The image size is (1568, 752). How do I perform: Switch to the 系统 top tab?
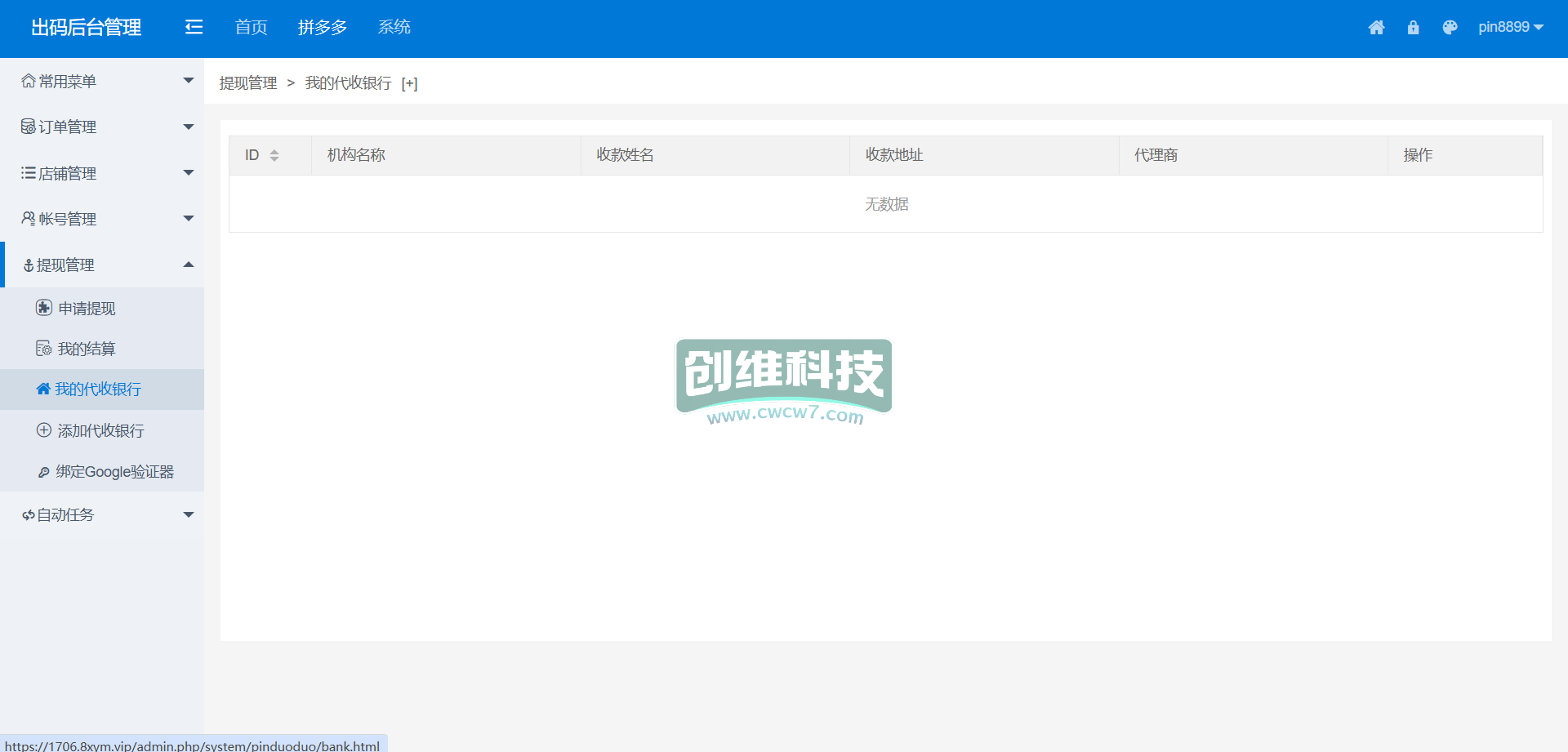394,28
